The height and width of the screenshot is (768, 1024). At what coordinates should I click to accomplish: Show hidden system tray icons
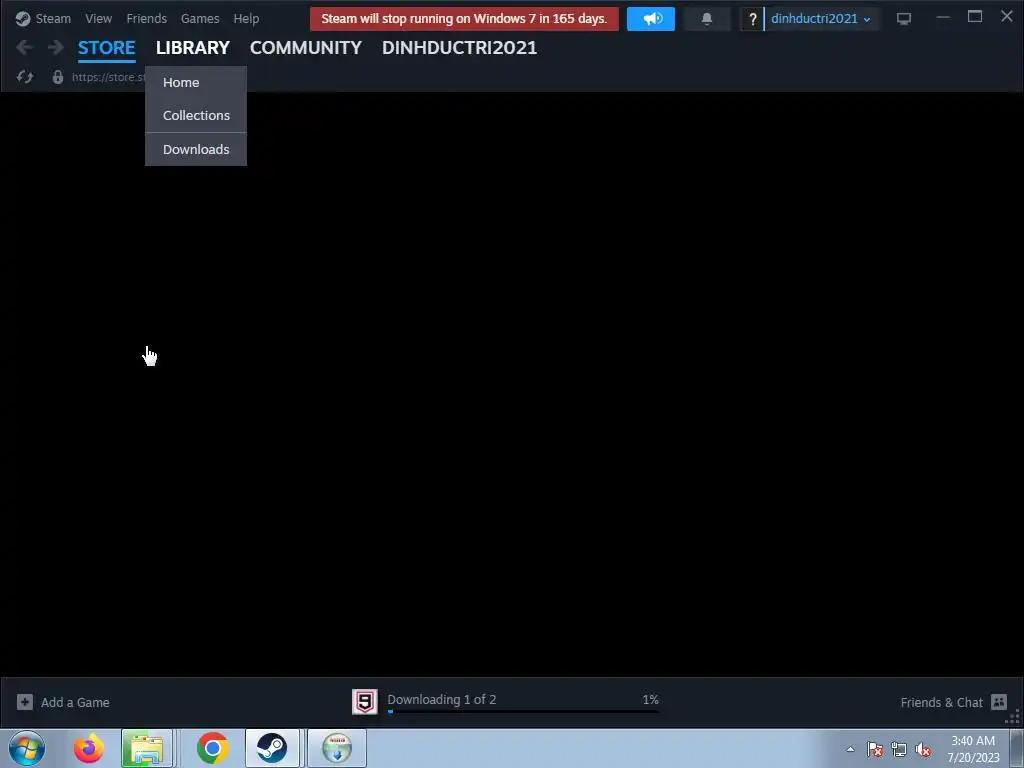850,749
